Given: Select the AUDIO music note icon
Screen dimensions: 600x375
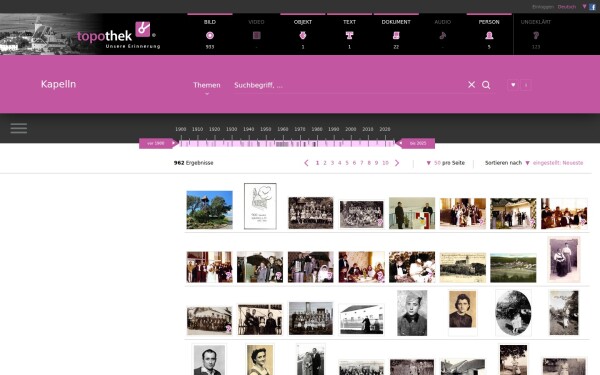Looking at the screenshot, I should tap(443, 36).
